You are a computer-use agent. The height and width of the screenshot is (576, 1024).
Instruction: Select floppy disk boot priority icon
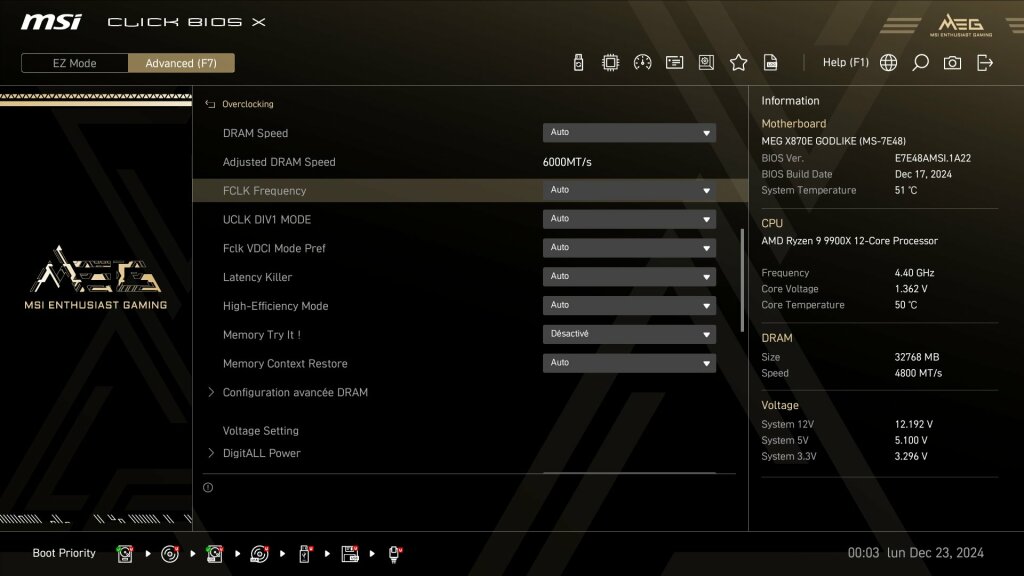pyautogui.click(x=349, y=554)
